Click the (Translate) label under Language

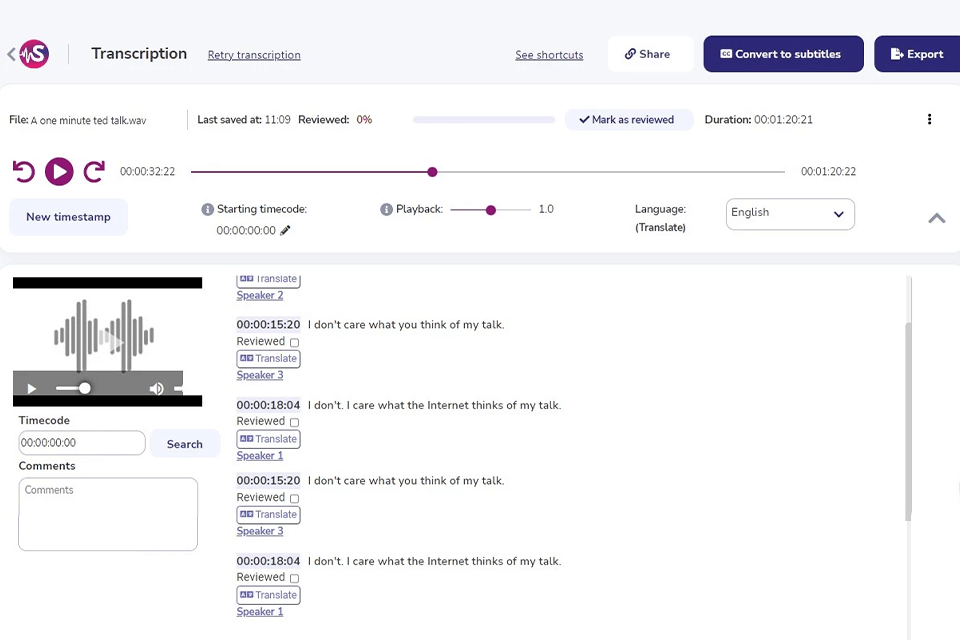click(660, 227)
